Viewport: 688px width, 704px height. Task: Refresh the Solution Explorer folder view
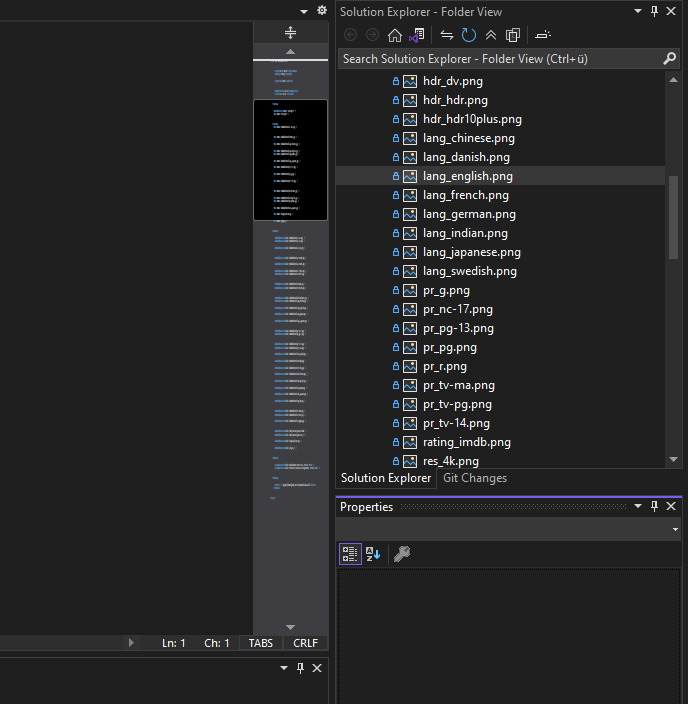tap(468, 35)
